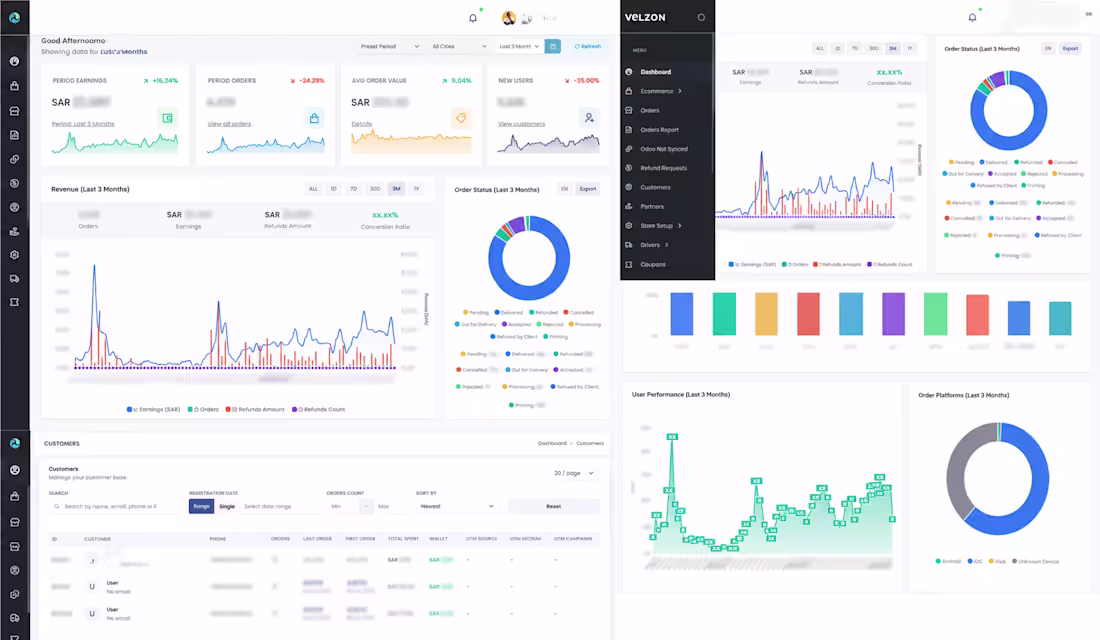
Task: Click the chain-link Odoo sync icon in collapsed sidebar
Action: tap(14, 159)
